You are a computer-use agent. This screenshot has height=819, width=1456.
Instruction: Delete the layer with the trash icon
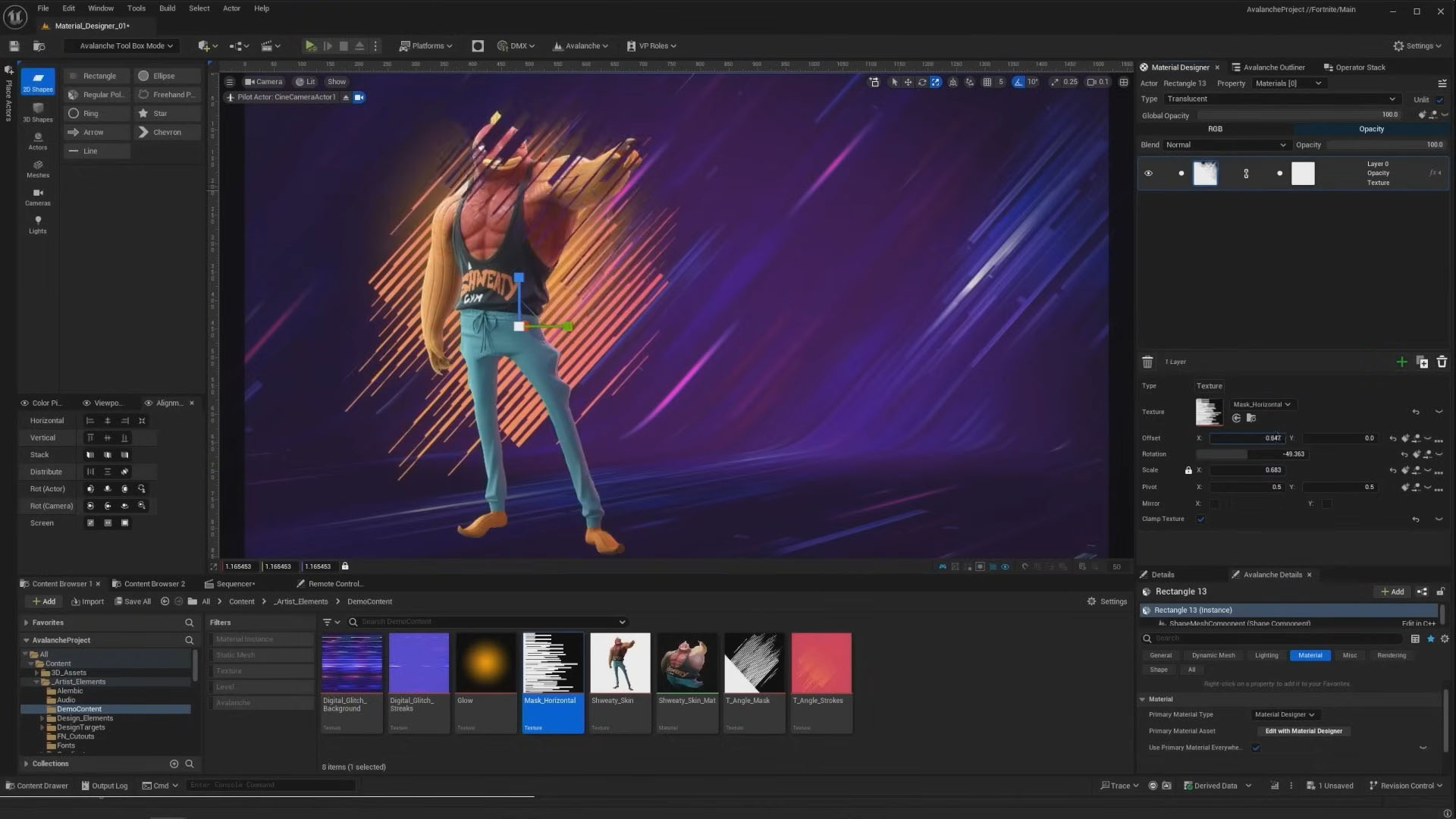[1442, 362]
